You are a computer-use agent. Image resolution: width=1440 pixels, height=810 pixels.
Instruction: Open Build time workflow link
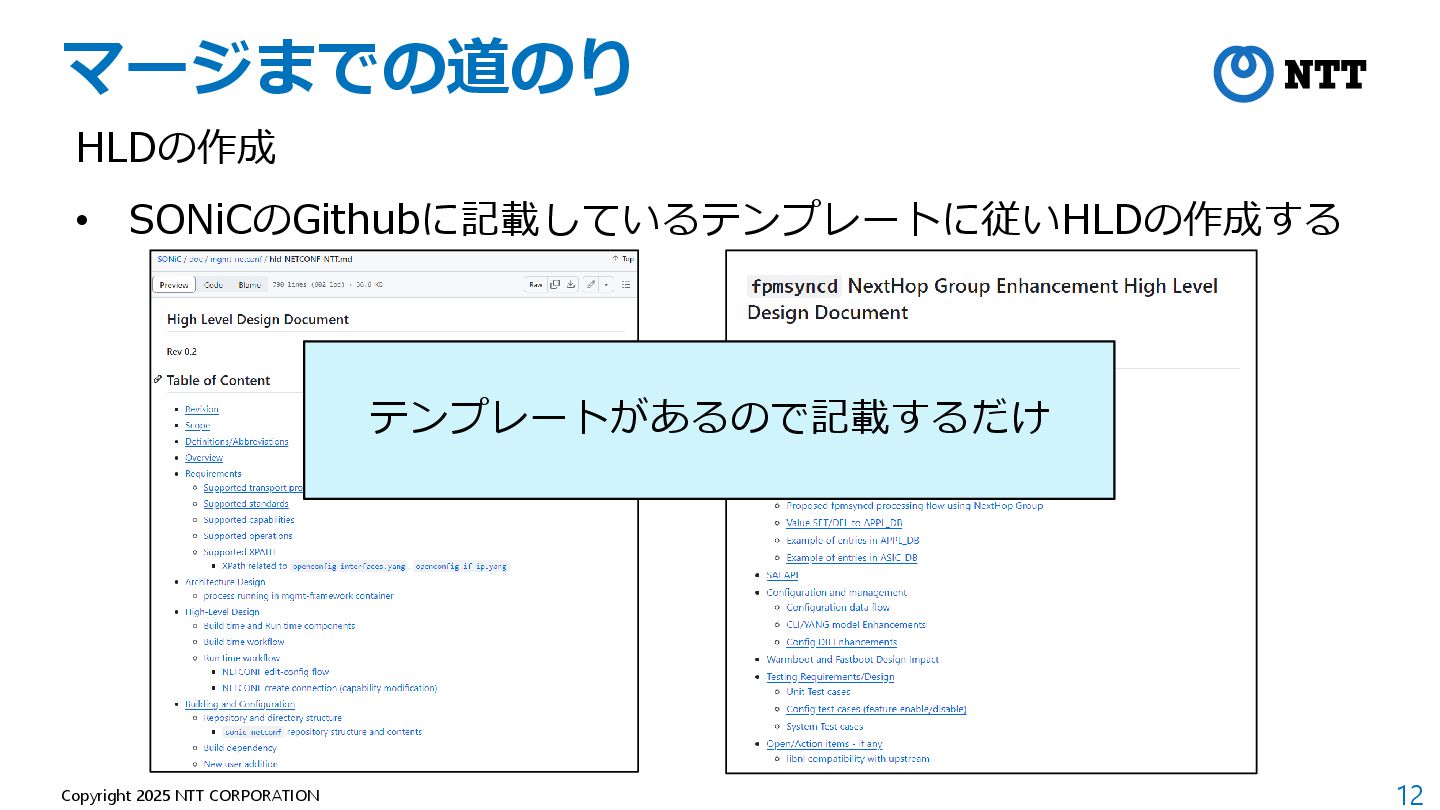tap(244, 642)
